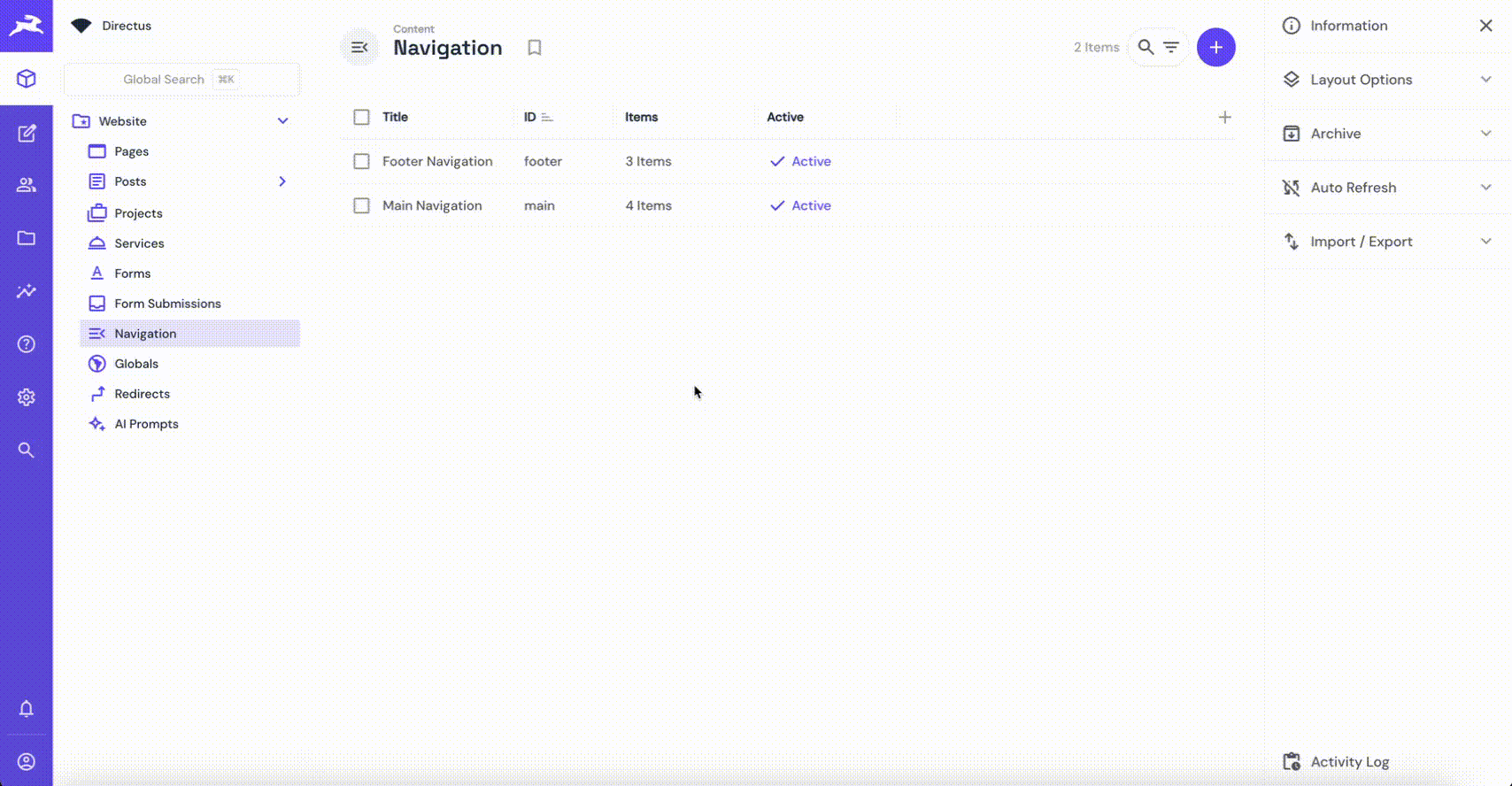
Task: Check the Footer Navigation row checkbox
Action: [361, 161]
